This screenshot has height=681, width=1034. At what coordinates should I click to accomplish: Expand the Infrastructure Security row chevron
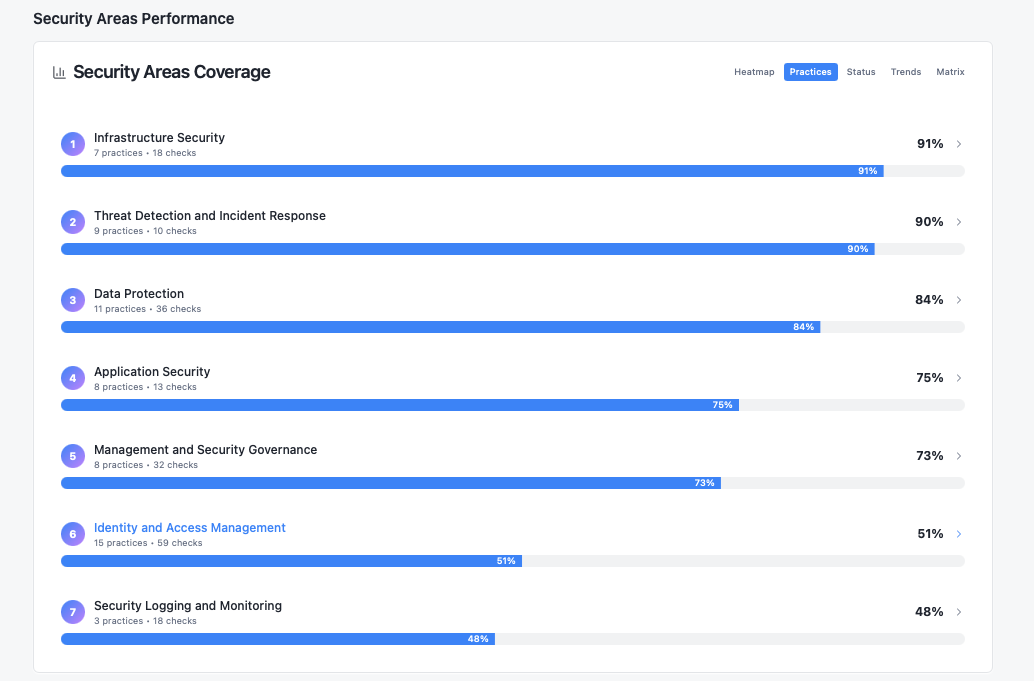[958, 143]
